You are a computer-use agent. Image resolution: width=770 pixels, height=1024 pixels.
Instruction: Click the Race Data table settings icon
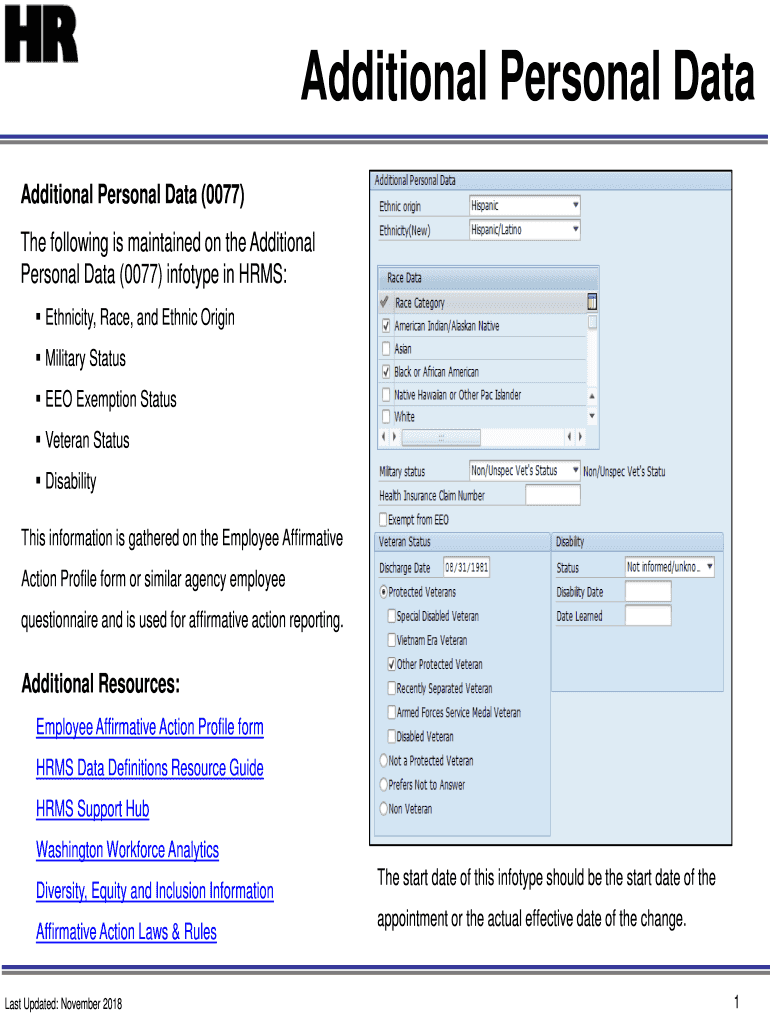(592, 302)
